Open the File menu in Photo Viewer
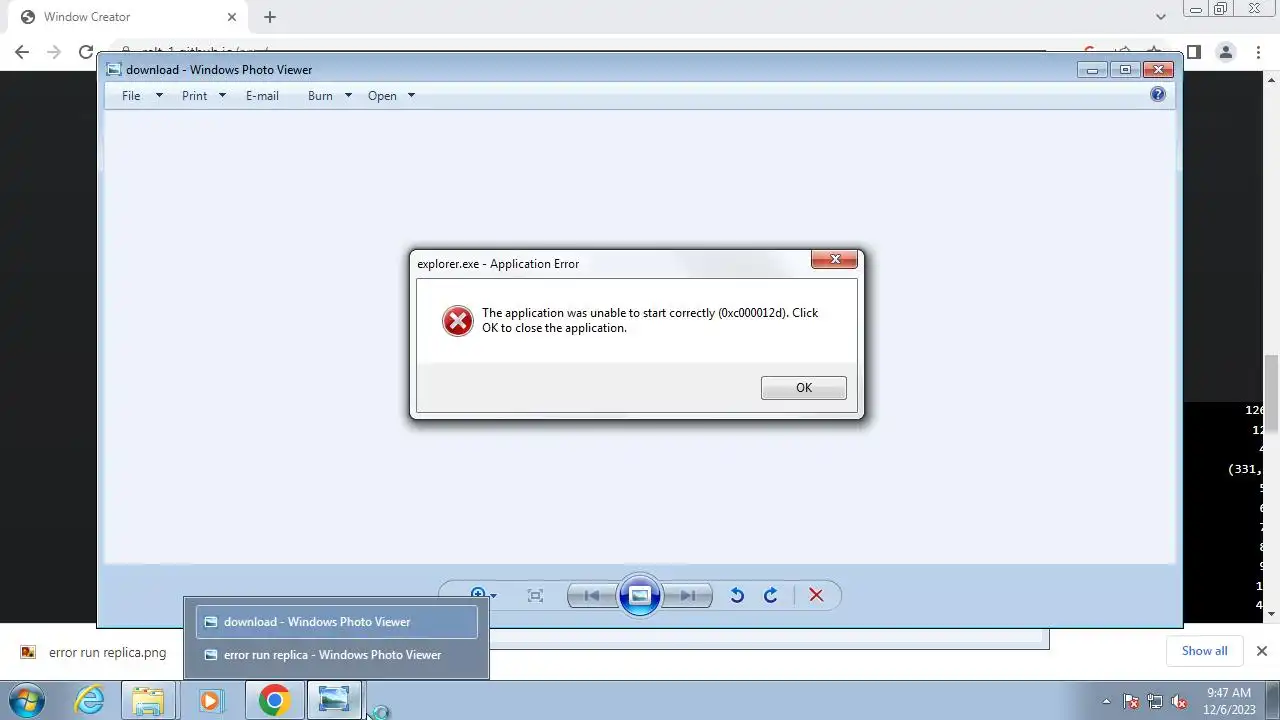1280x720 pixels. tap(131, 96)
